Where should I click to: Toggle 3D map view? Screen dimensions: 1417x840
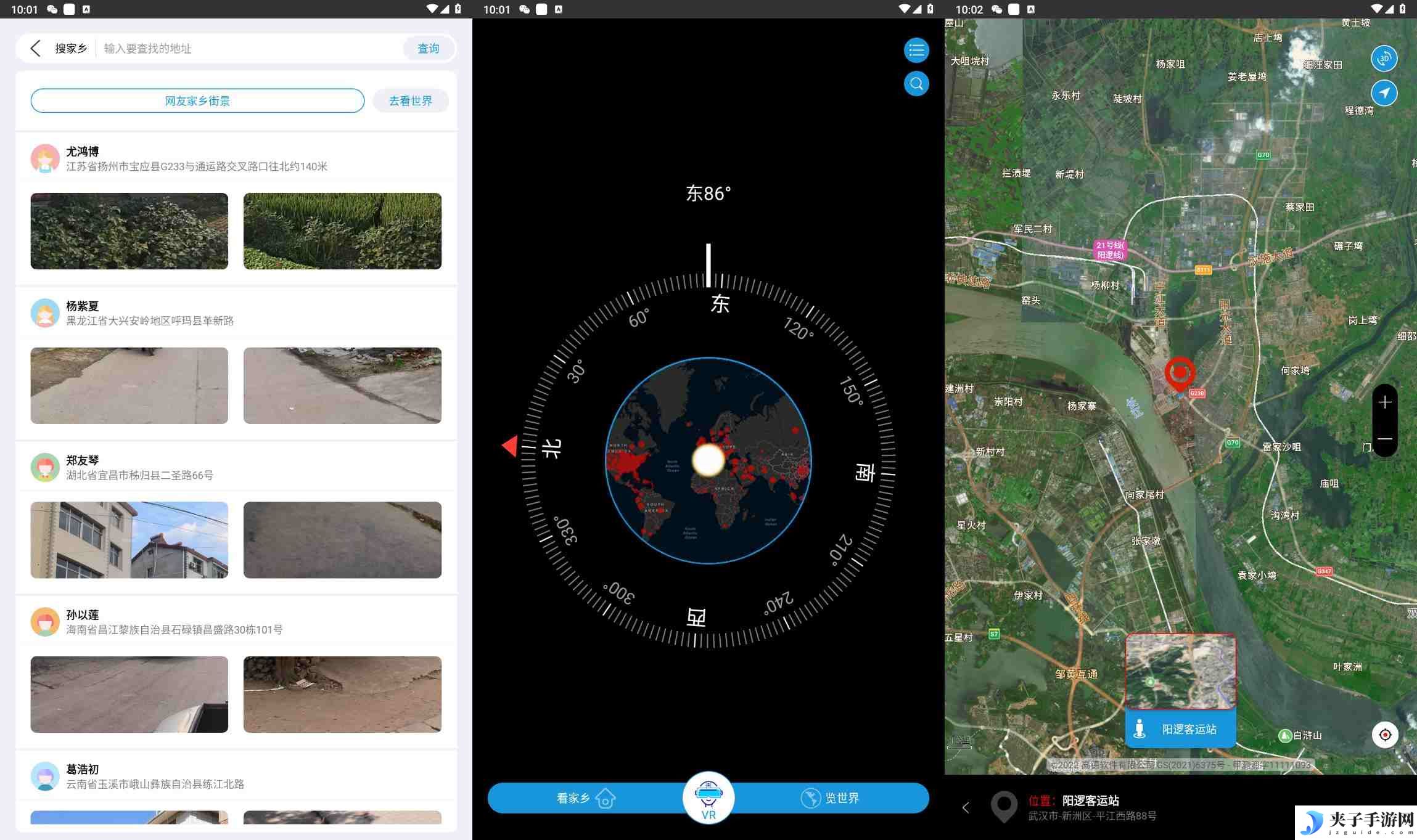(1384, 59)
